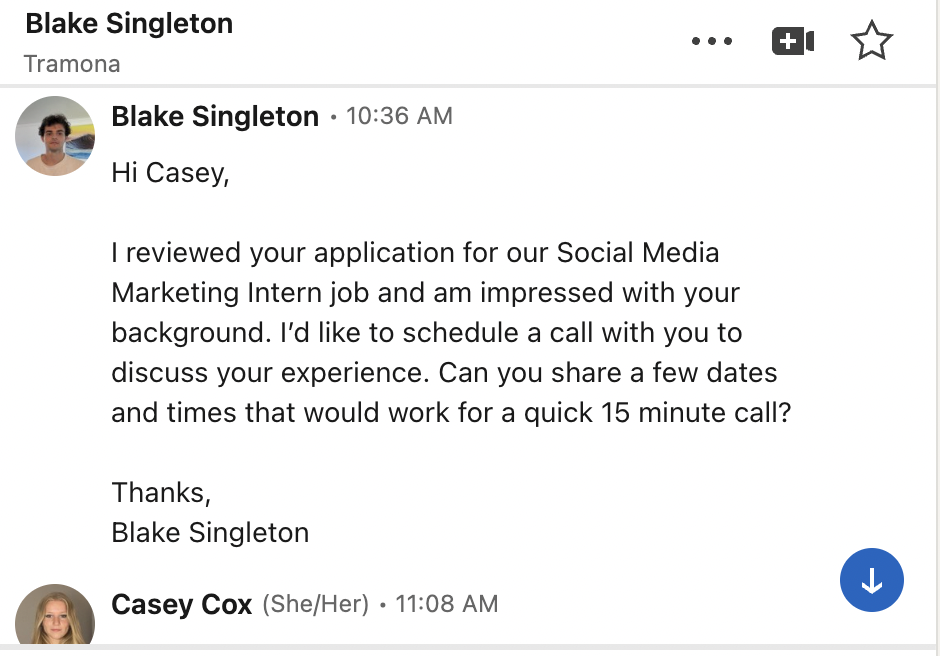Star this conversation with Blake Singleton
The image size is (940, 656).
[872, 41]
